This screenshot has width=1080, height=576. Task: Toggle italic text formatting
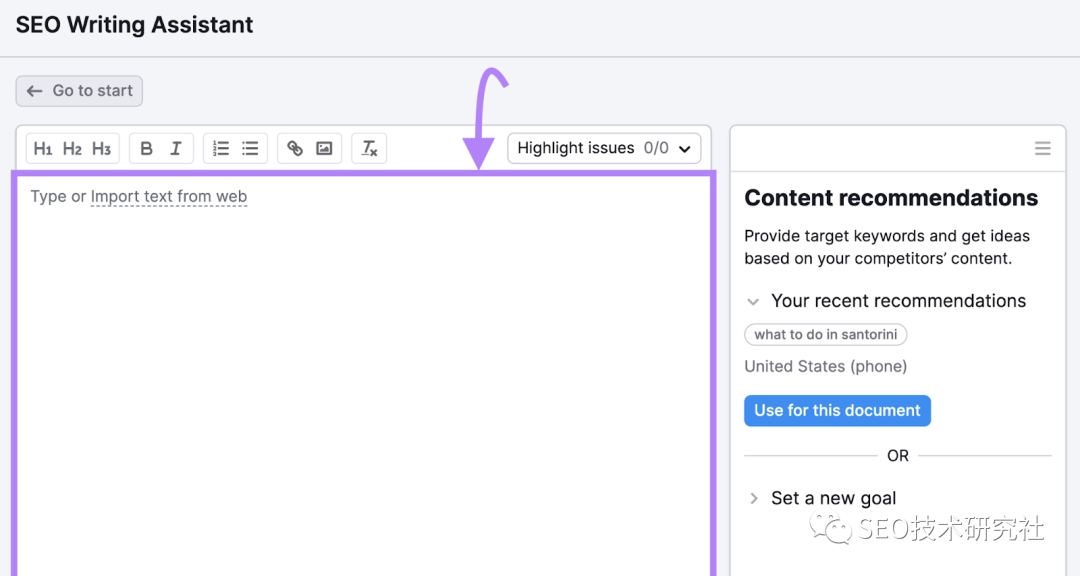click(175, 149)
